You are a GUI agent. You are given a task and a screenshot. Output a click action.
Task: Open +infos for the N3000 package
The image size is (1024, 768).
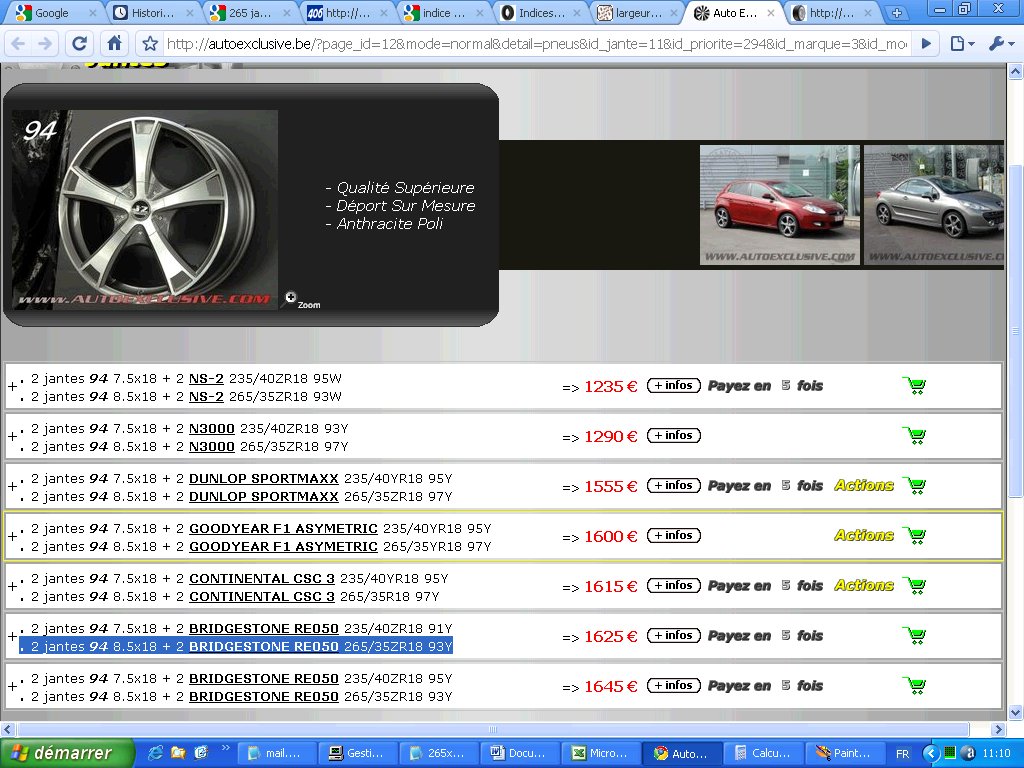tap(674, 436)
